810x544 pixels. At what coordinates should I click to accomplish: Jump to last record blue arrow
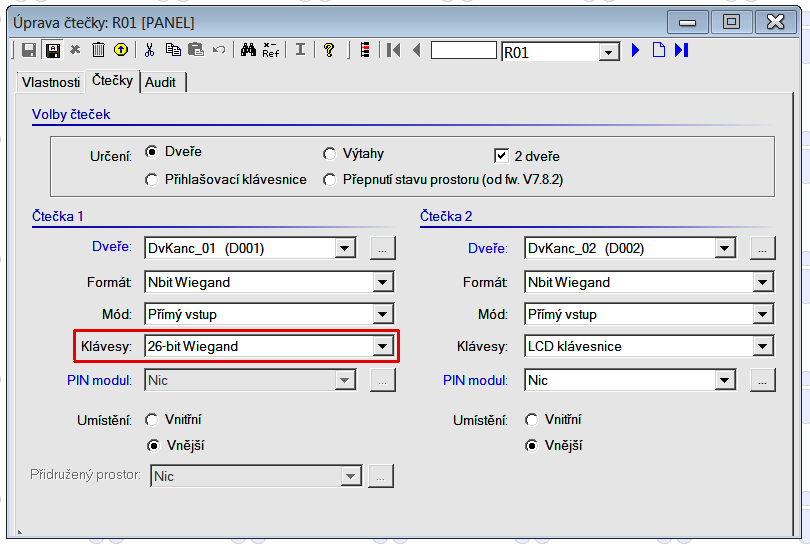click(x=682, y=50)
